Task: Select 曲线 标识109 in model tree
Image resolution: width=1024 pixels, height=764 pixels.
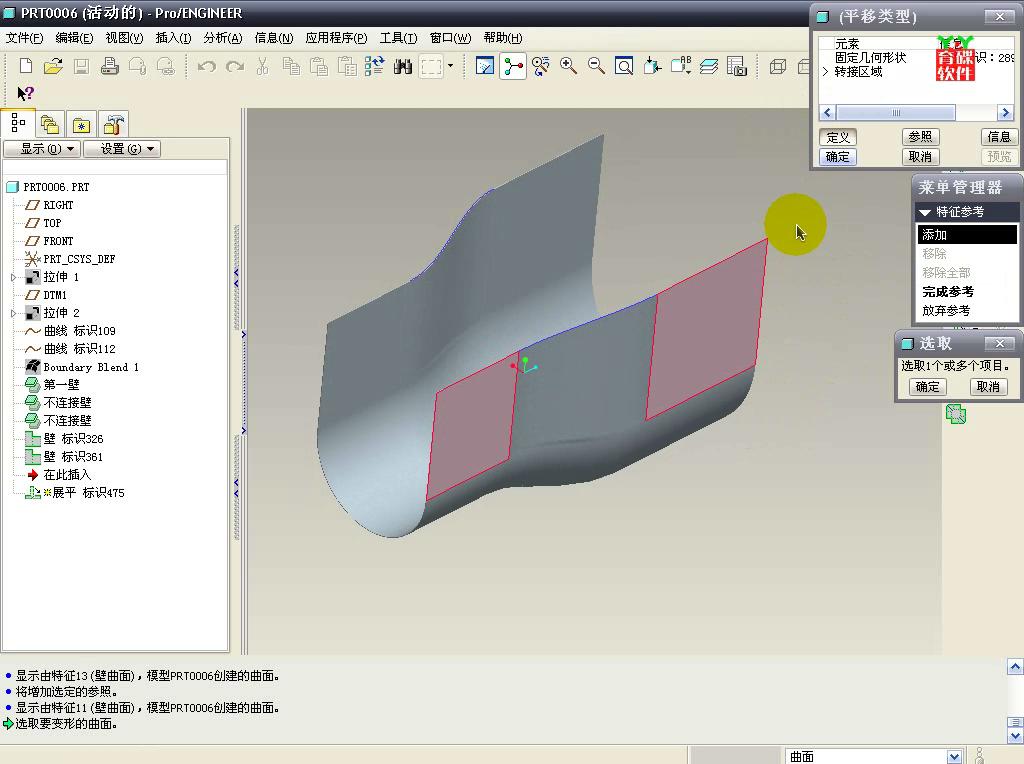Action: pyautogui.click(x=71, y=331)
